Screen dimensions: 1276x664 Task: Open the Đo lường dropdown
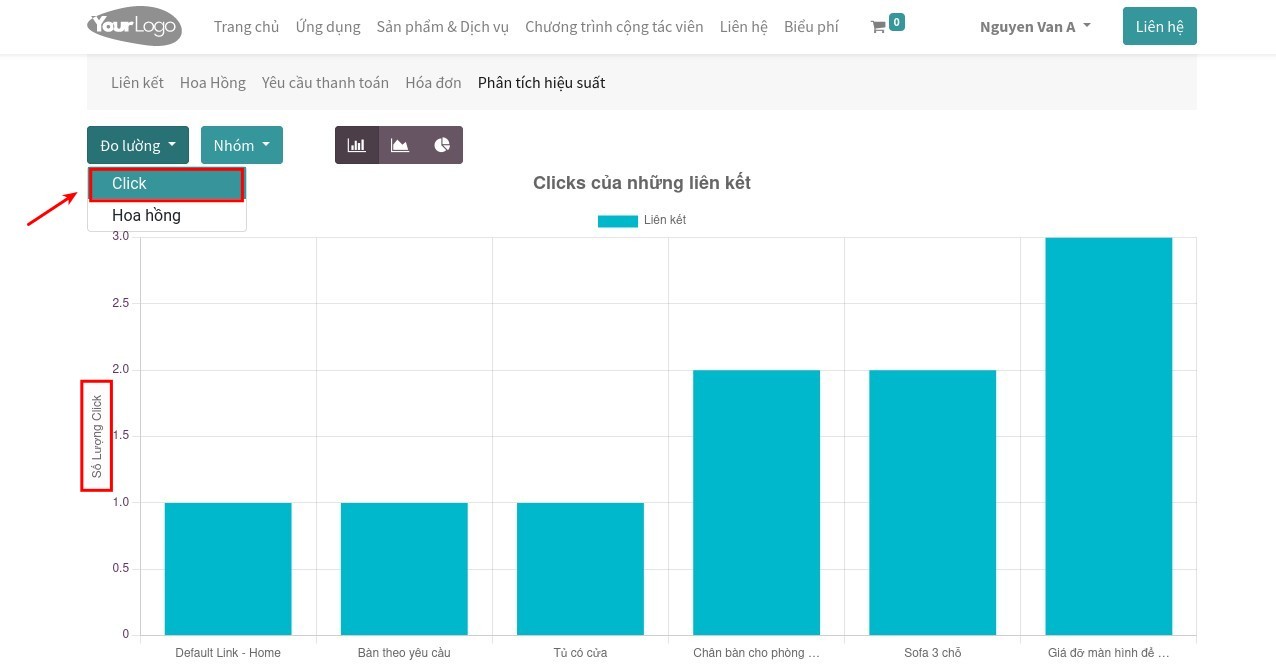pos(138,145)
